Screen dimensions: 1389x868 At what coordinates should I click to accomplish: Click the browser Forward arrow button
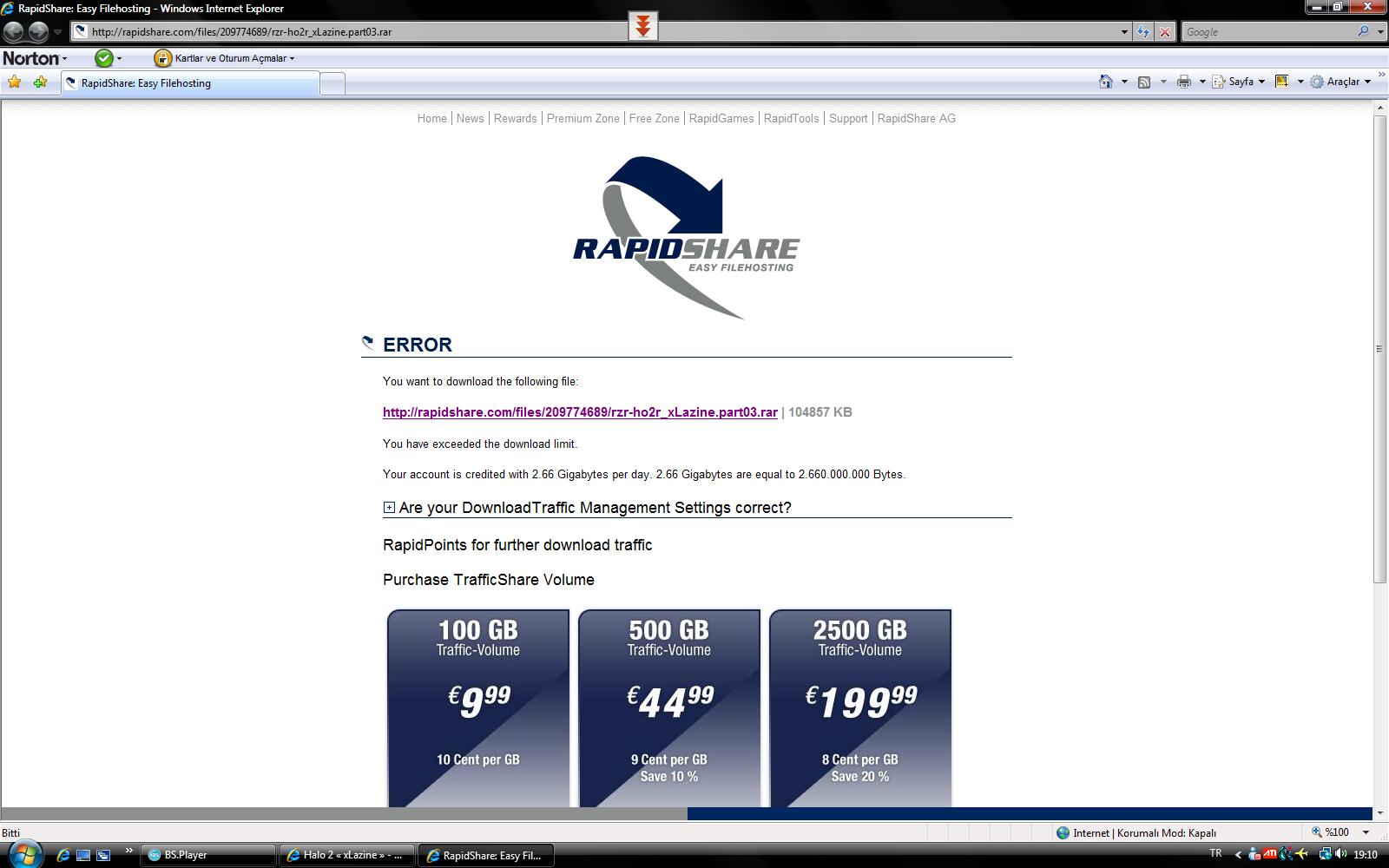point(38,32)
